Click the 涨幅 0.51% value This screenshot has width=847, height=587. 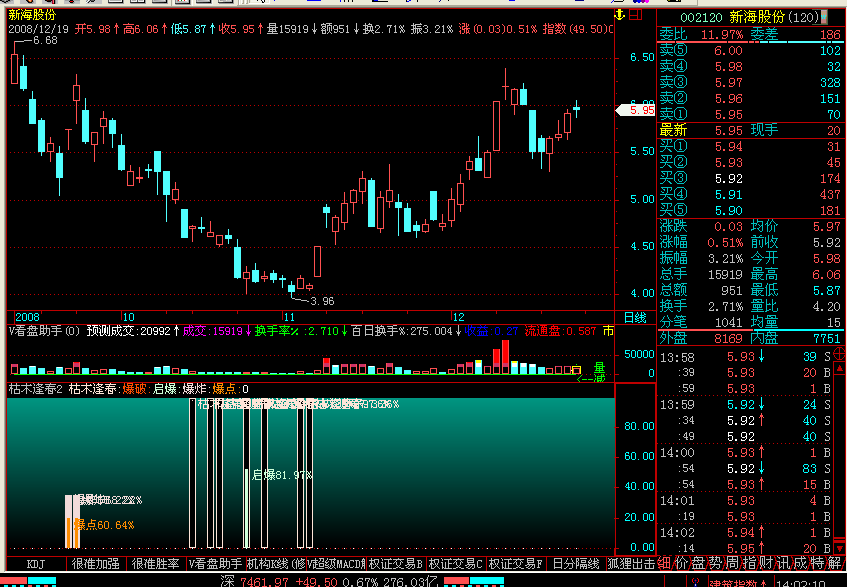click(x=725, y=242)
